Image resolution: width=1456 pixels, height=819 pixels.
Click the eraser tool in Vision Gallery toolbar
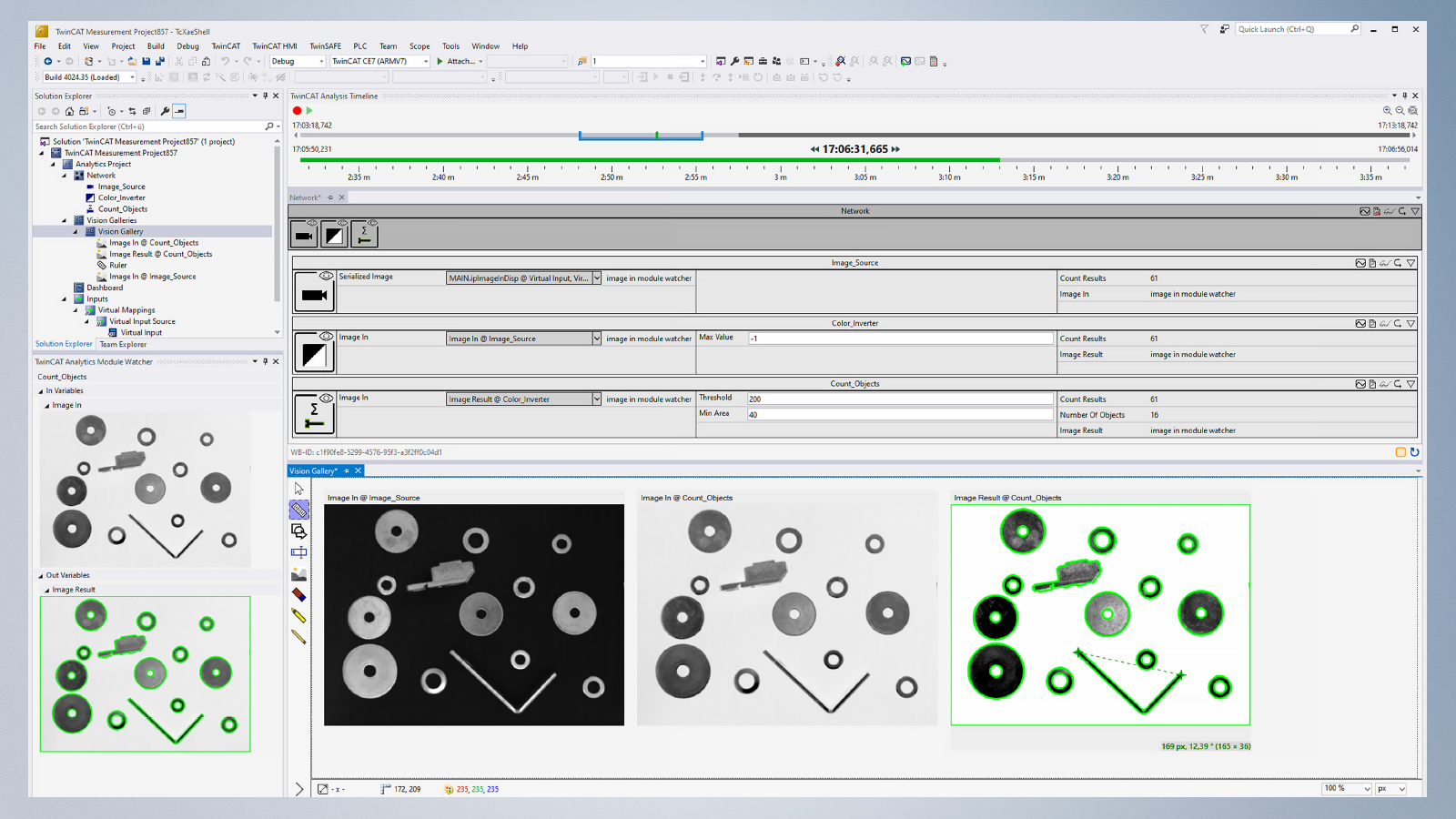pyautogui.click(x=298, y=595)
